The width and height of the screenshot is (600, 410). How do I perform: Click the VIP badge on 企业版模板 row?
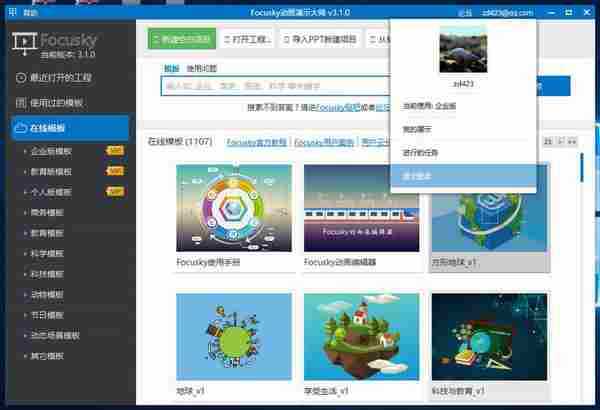115,150
